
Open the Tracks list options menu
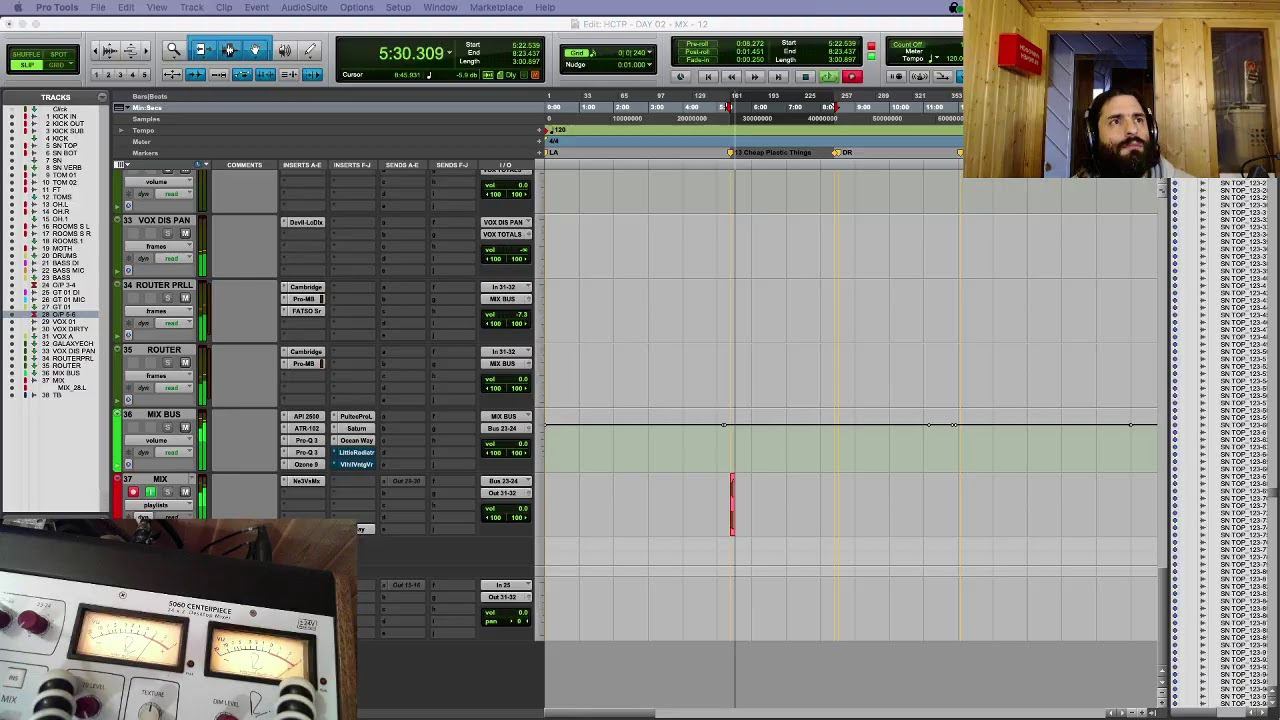(102, 97)
